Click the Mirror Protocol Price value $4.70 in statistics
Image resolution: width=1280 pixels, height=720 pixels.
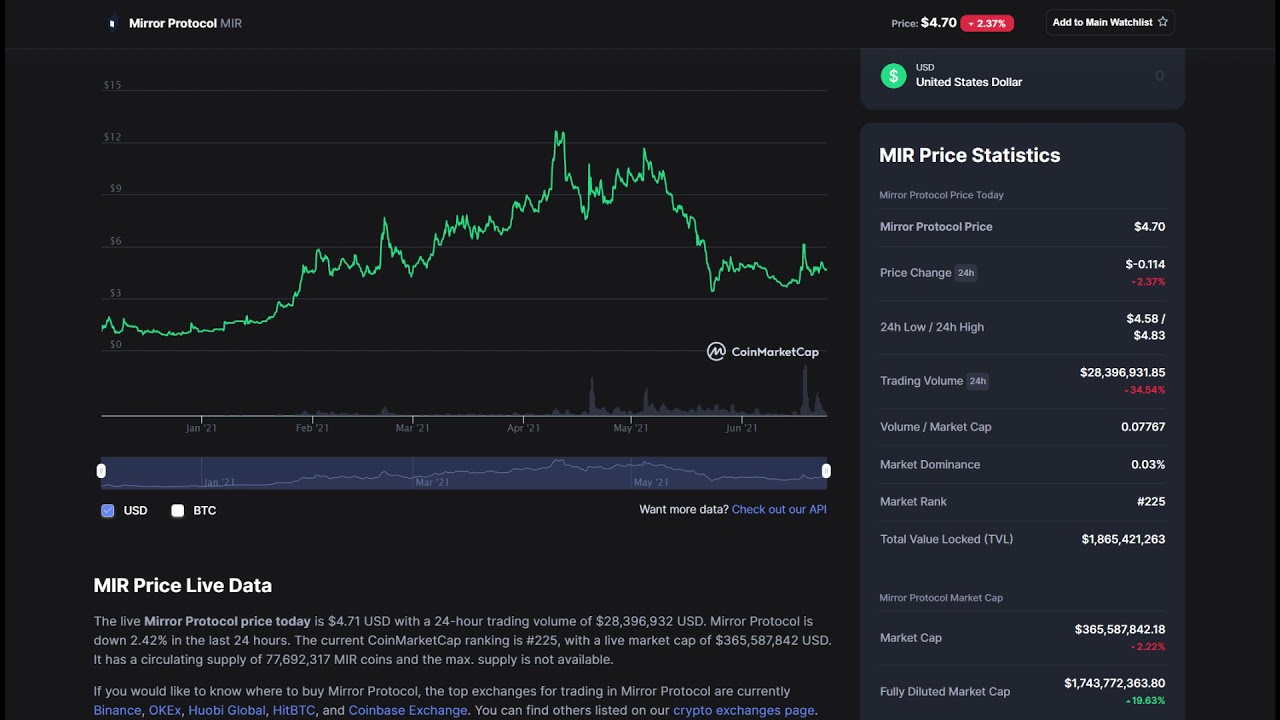tap(1149, 227)
